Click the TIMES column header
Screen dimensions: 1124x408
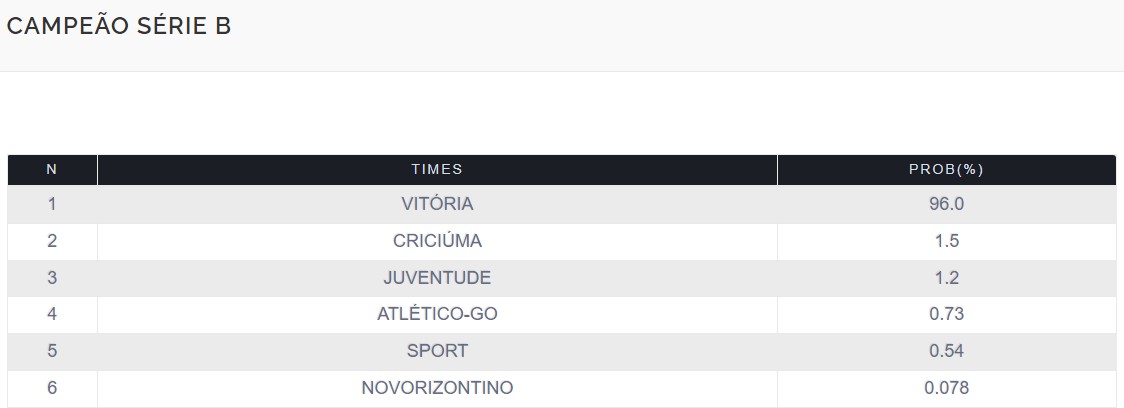tap(437, 170)
